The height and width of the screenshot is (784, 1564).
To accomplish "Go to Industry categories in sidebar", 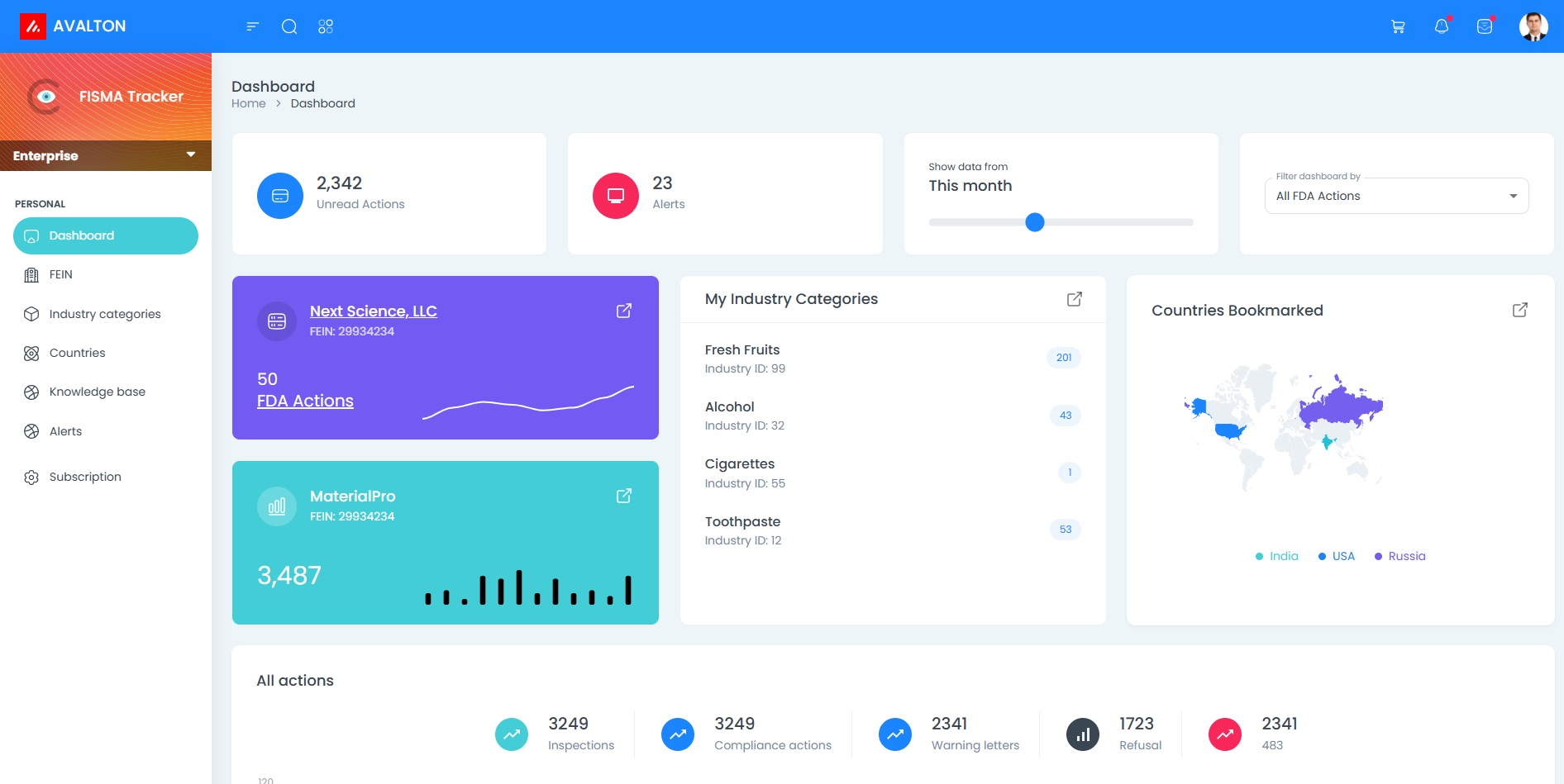I will click(105, 314).
